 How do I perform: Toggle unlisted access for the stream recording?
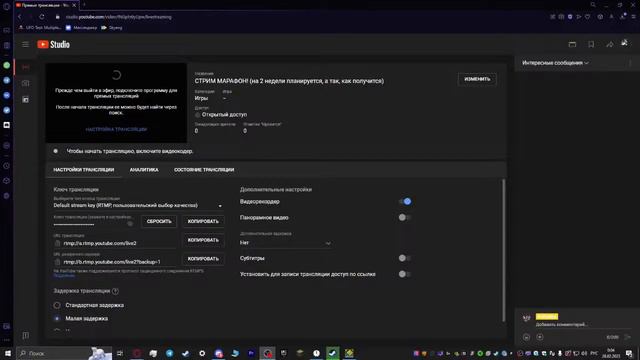(x=405, y=274)
